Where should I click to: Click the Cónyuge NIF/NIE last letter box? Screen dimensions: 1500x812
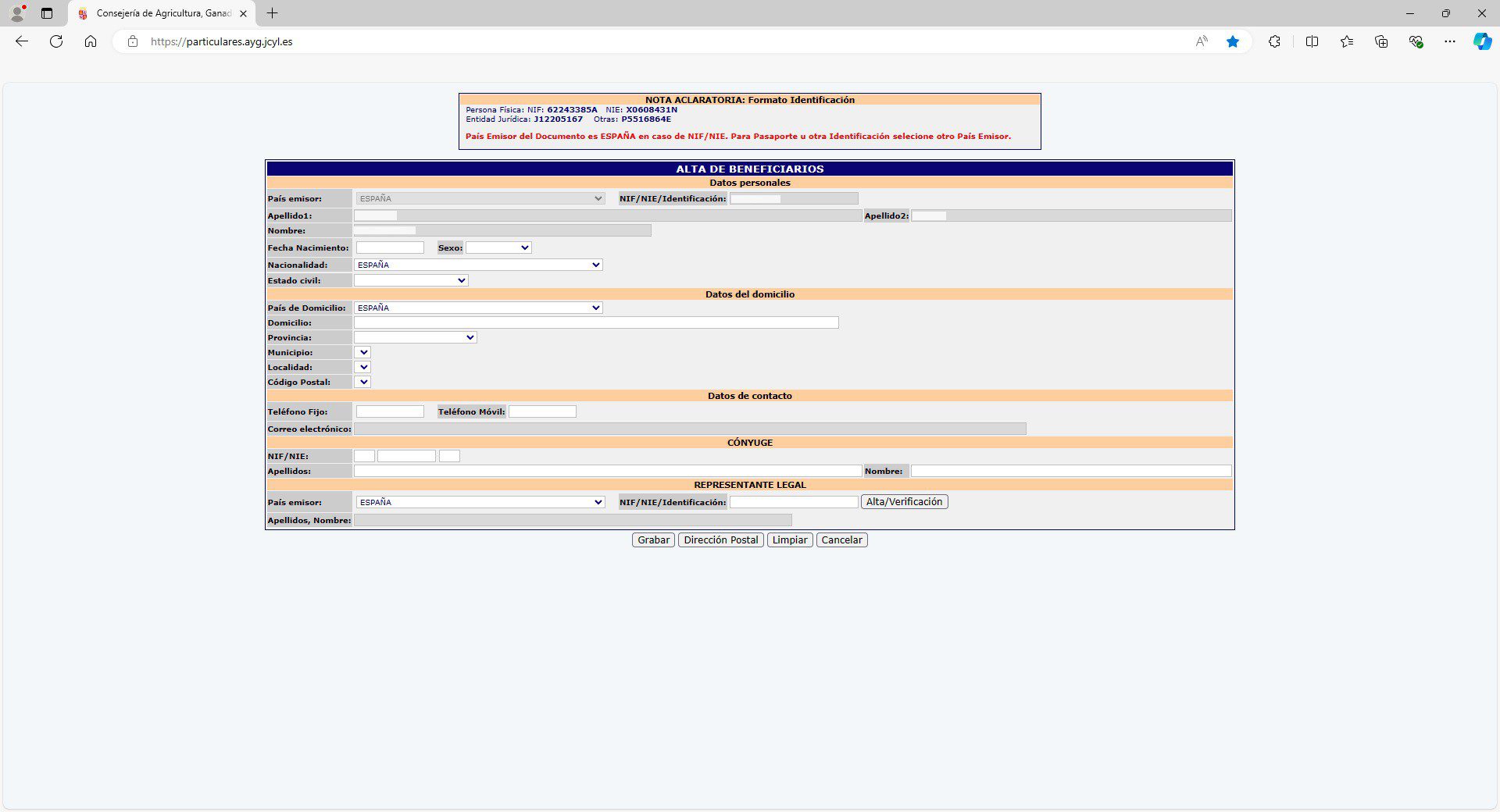click(x=449, y=456)
